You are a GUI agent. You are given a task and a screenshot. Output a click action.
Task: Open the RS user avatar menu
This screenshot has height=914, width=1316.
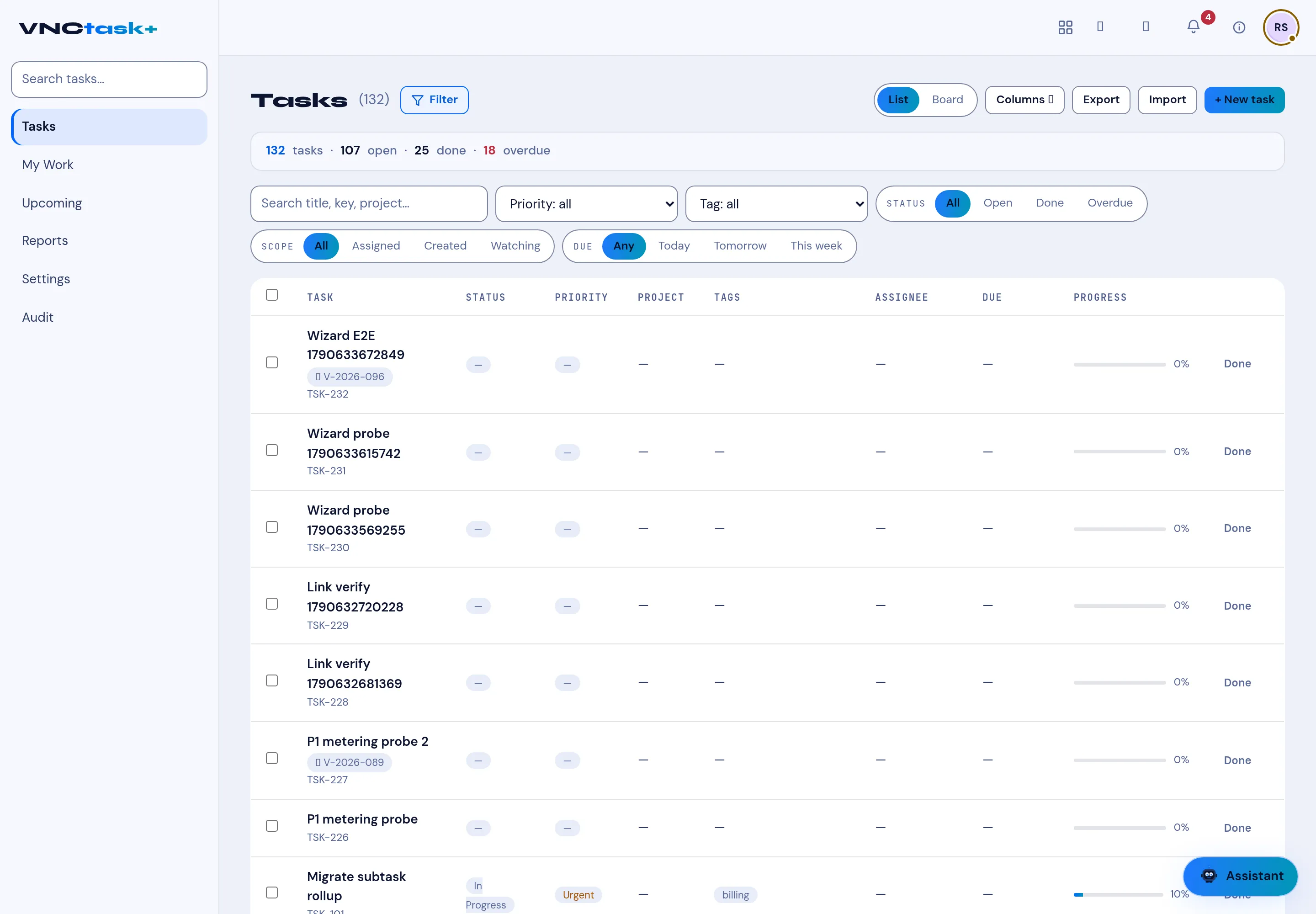[1281, 27]
